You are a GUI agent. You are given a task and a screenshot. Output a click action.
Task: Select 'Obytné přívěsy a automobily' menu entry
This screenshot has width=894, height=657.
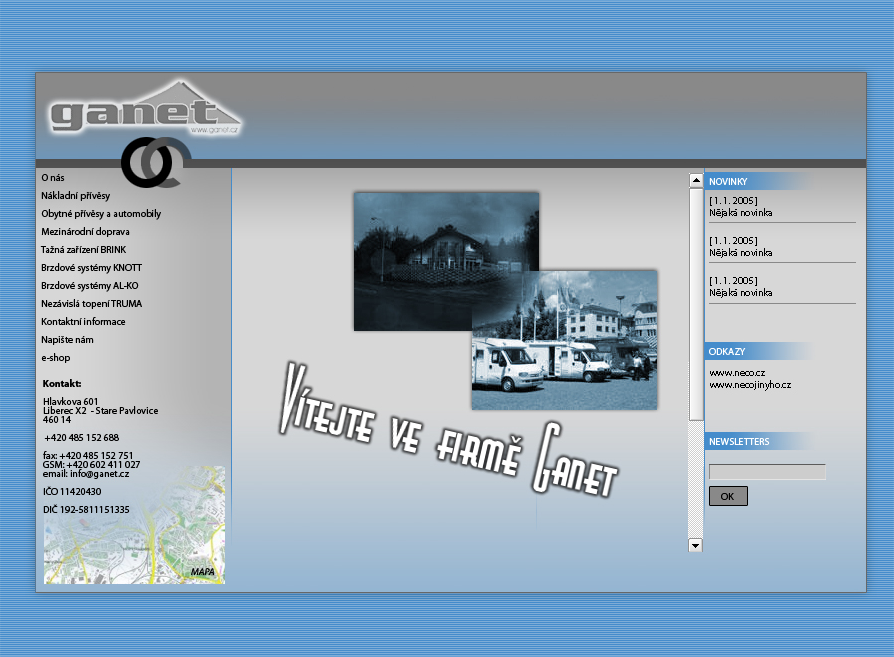(101, 213)
